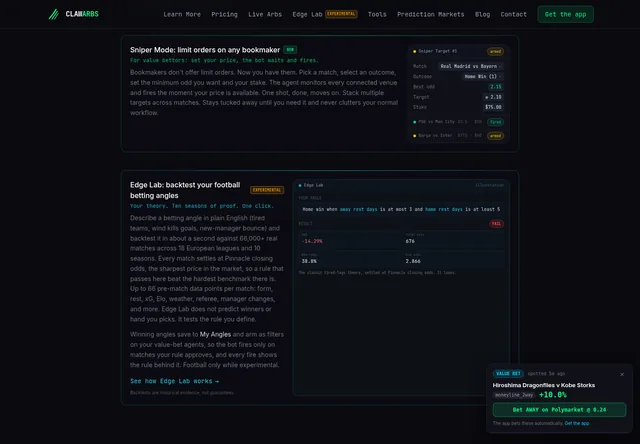Open the Blog page
The height and width of the screenshot is (444, 640).
click(x=482, y=14)
